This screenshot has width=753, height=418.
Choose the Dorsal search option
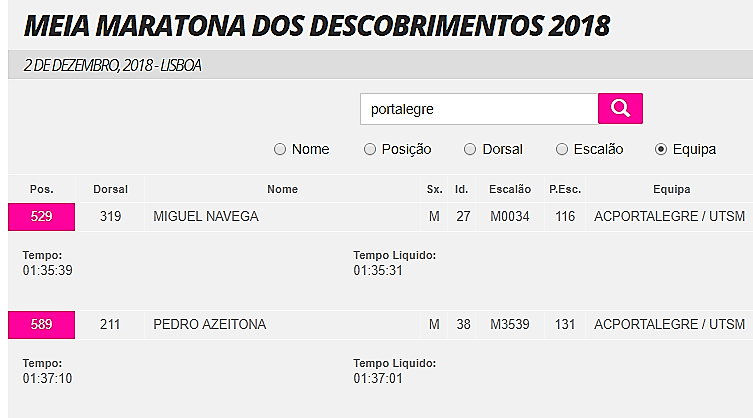pyautogui.click(x=470, y=149)
